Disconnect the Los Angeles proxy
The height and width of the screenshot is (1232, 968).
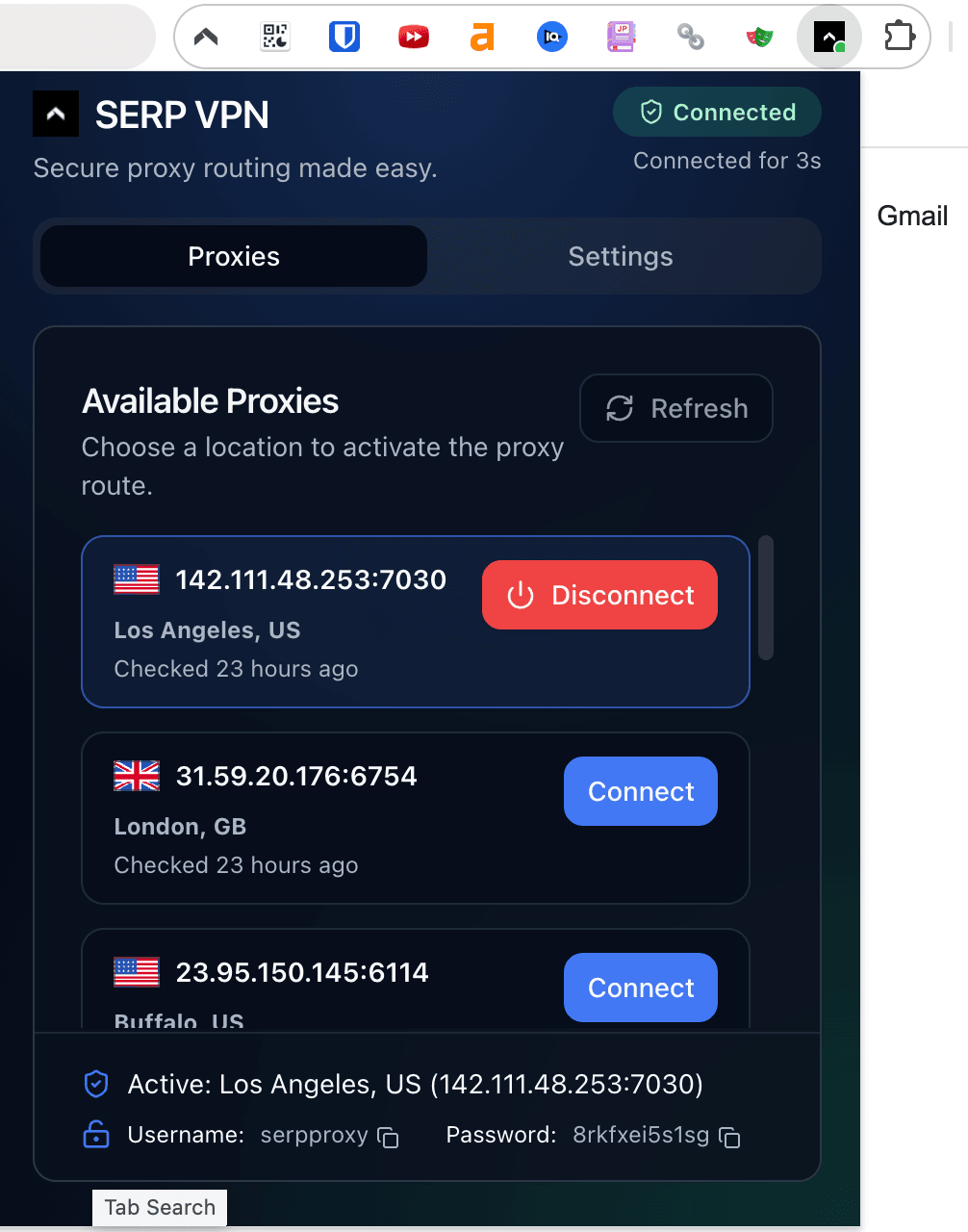(599, 595)
